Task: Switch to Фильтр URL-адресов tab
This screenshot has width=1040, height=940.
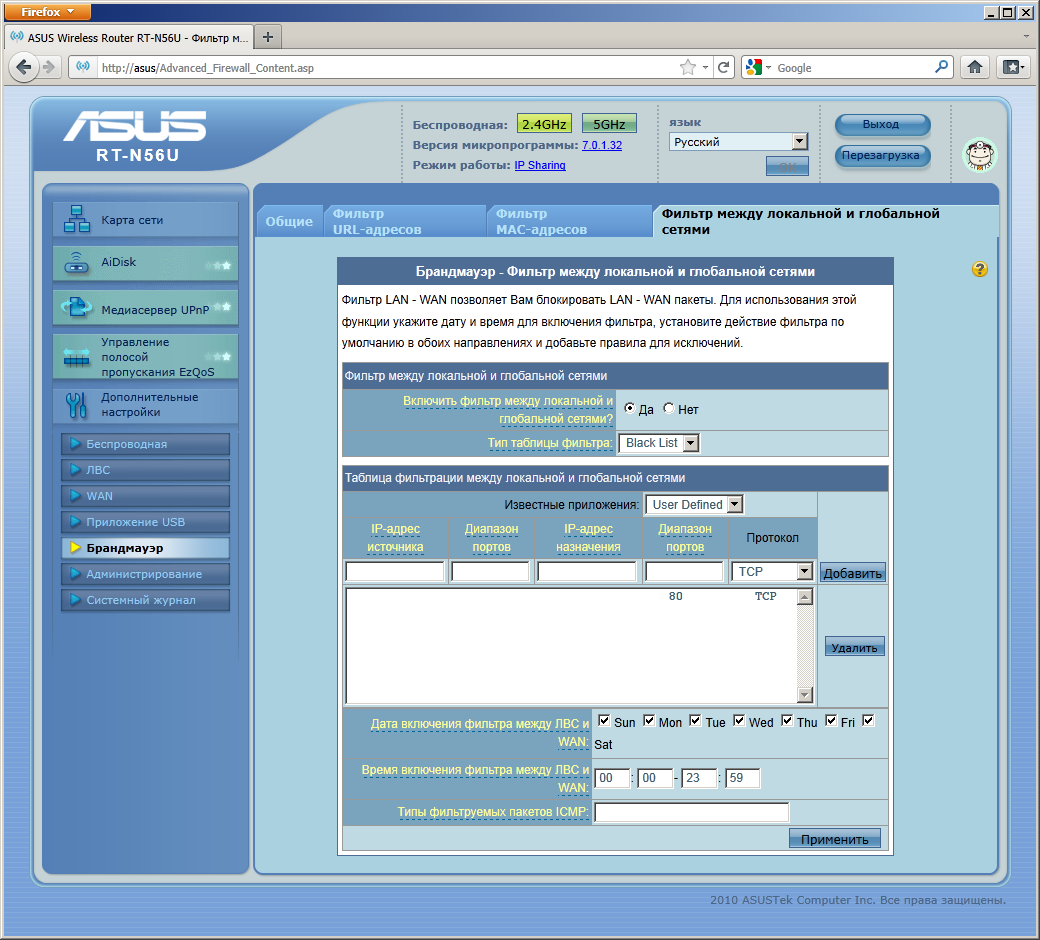Action: pyautogui.click(x=405, y=222)
